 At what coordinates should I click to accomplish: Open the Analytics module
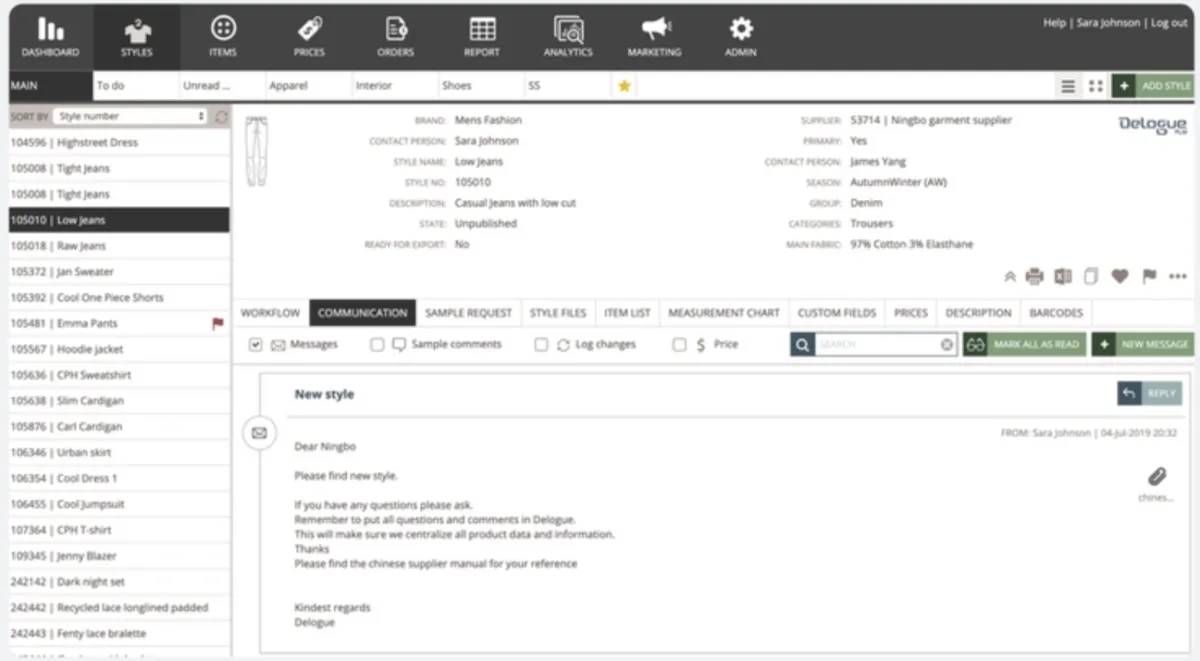click(x=568, y=37)
